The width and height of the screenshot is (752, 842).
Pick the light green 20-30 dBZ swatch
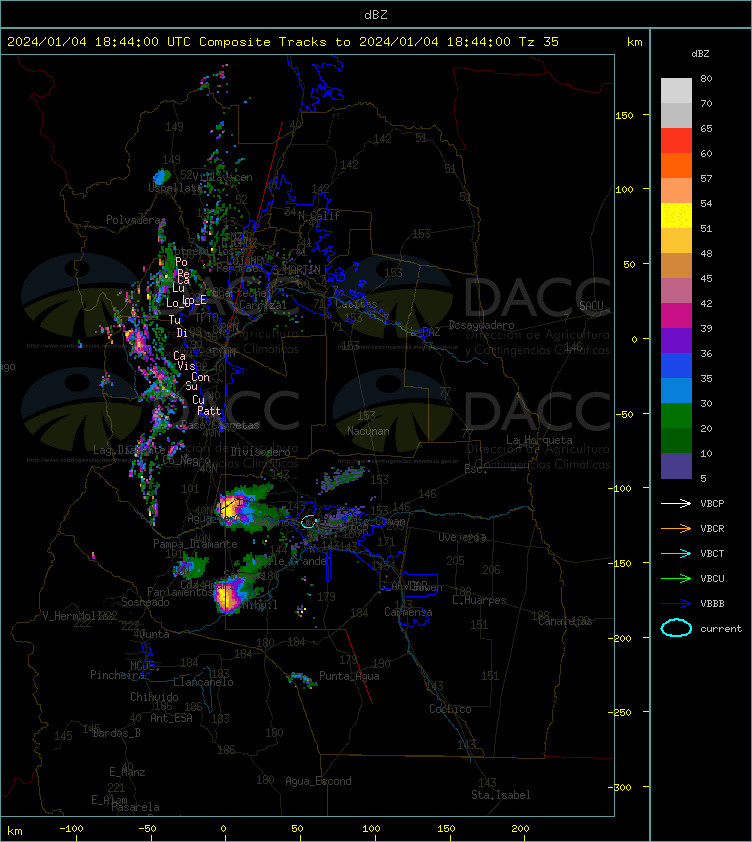[676, 416]
